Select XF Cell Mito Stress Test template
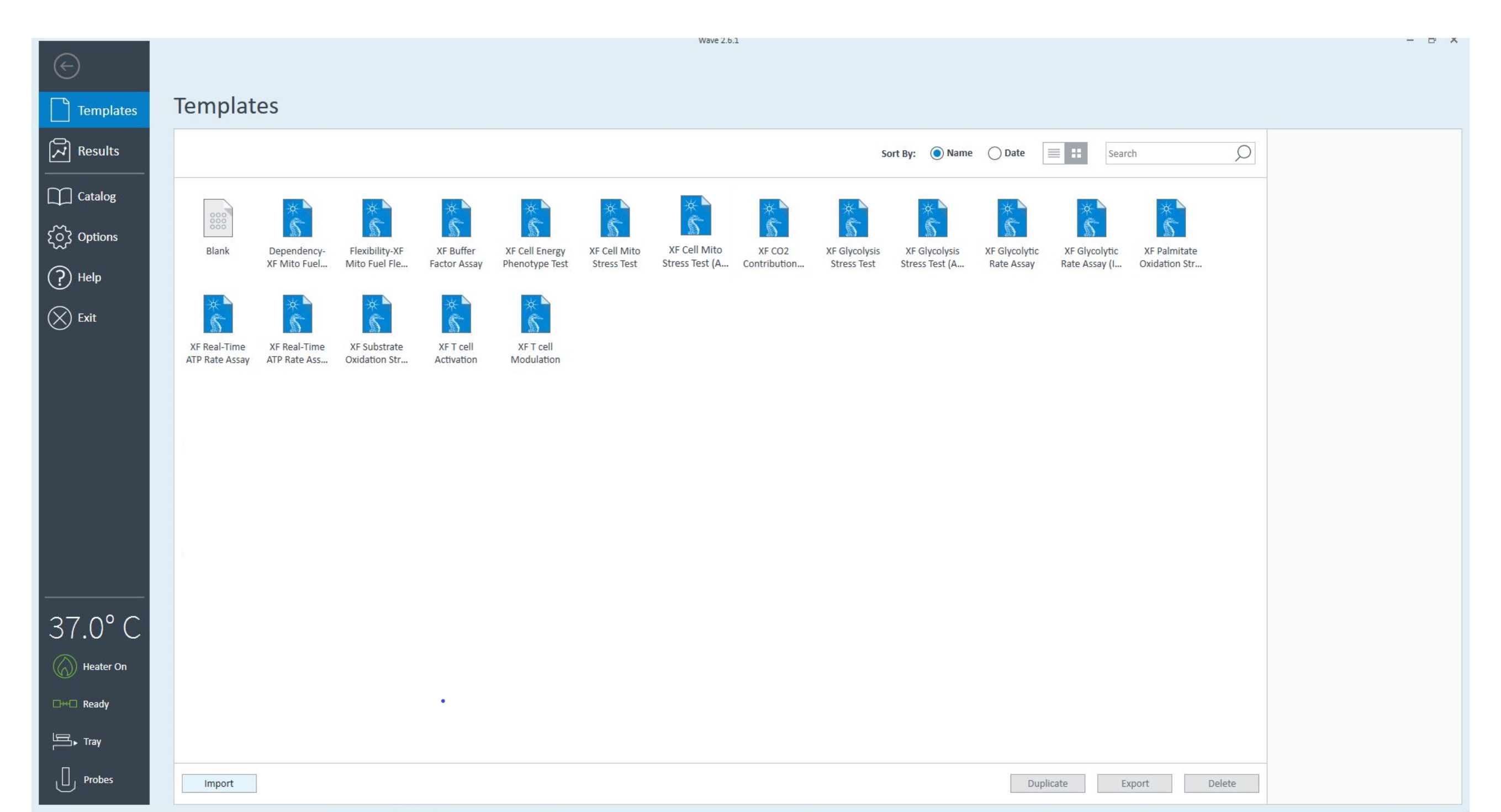The height and width of the screenshot is (812, 1501). pos(614,219)
